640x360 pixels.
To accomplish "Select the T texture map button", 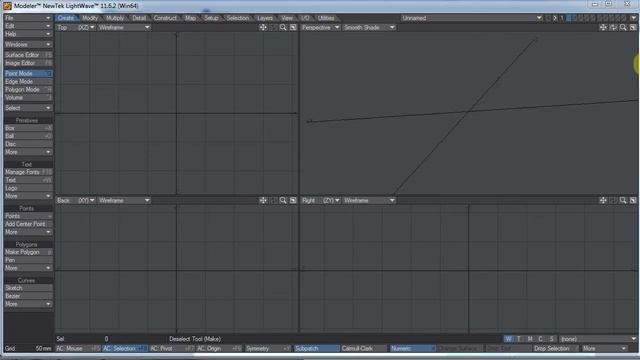I will click(519, 339).
